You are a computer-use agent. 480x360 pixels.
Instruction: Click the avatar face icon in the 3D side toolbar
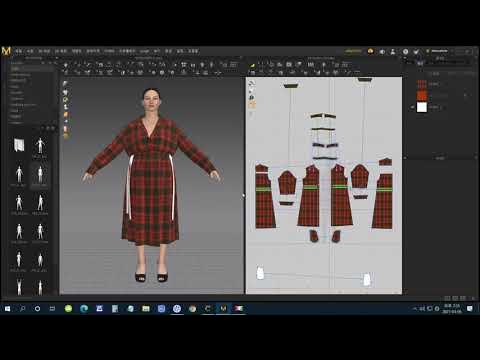tap(66, 129)
